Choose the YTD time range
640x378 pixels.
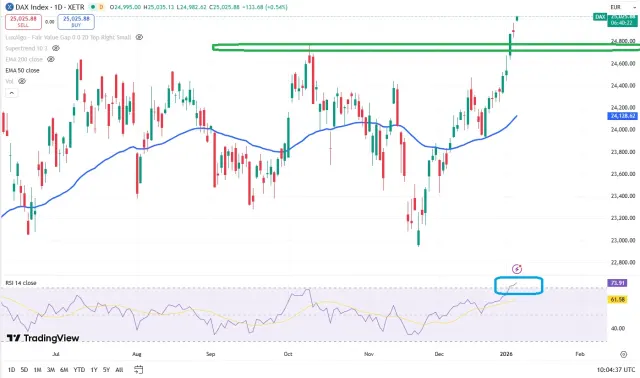(79, 370)
